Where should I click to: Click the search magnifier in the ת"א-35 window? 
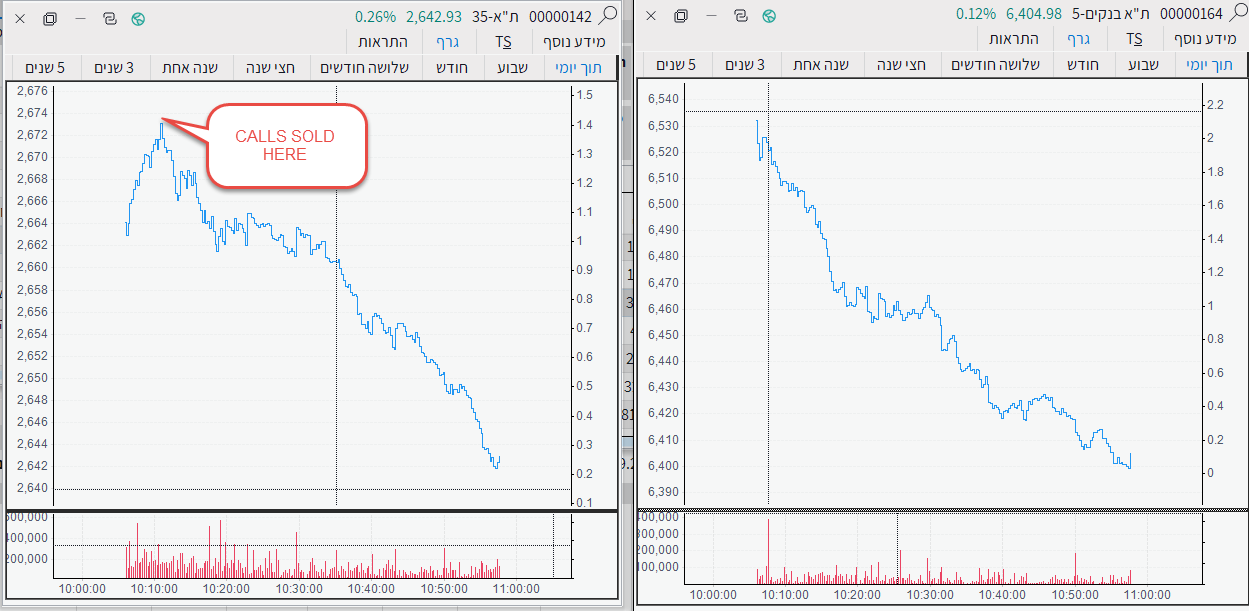607,15
